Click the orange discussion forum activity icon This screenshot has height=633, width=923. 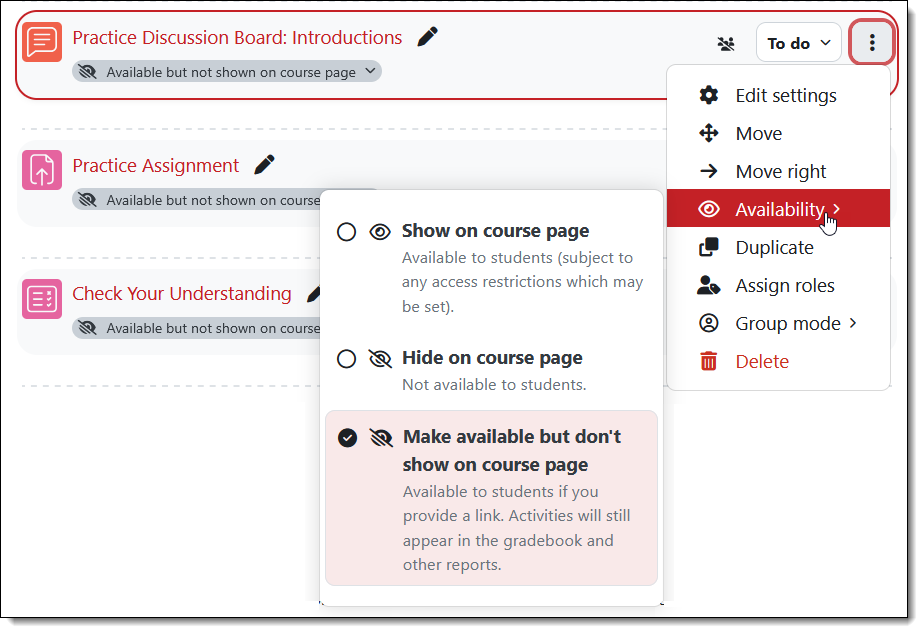[x=42, y=42]
